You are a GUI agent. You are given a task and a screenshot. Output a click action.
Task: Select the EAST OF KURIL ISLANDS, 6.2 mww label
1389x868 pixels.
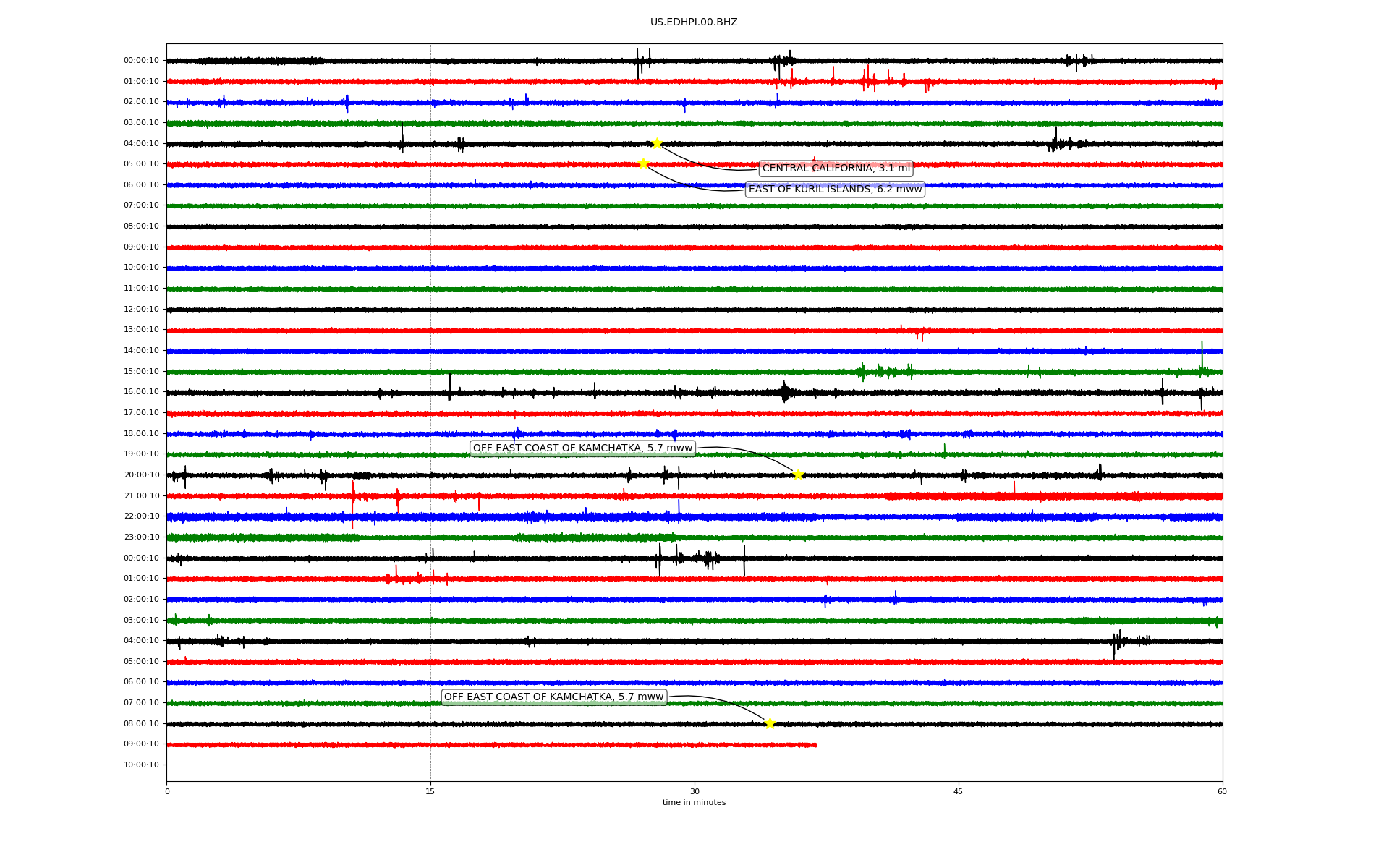[836, 190]
